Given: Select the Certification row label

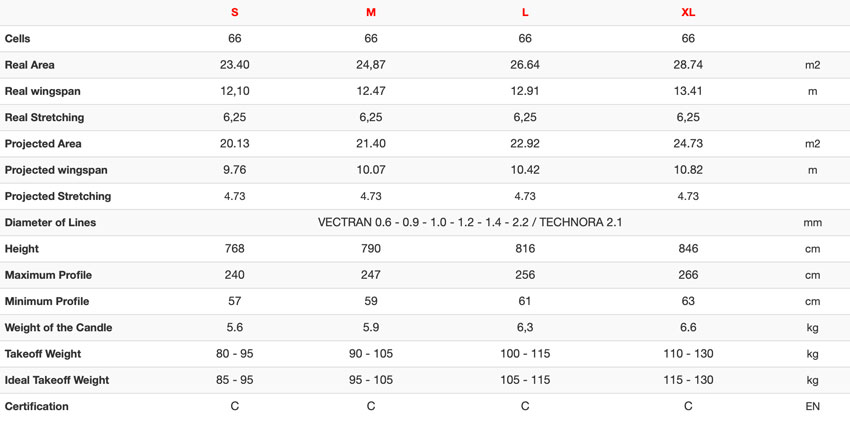Looking at the screenshot, I should point(36,407).
